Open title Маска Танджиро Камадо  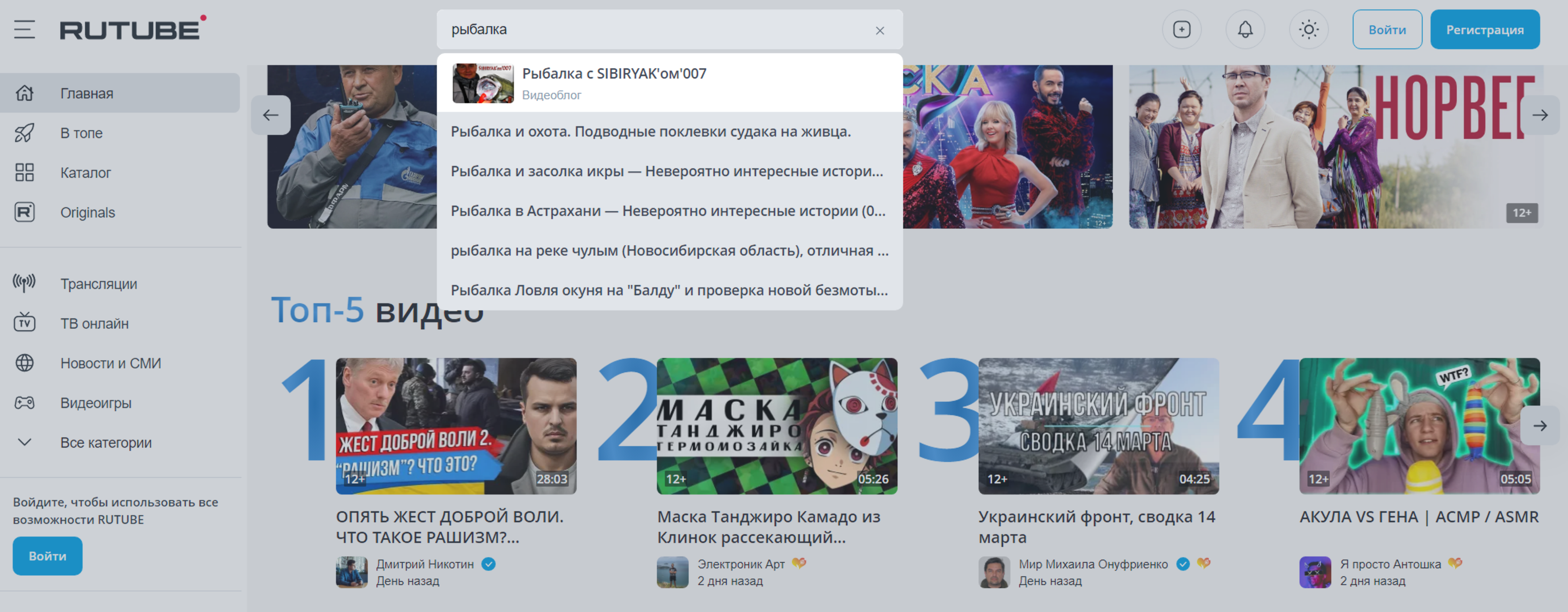[769, 527]
